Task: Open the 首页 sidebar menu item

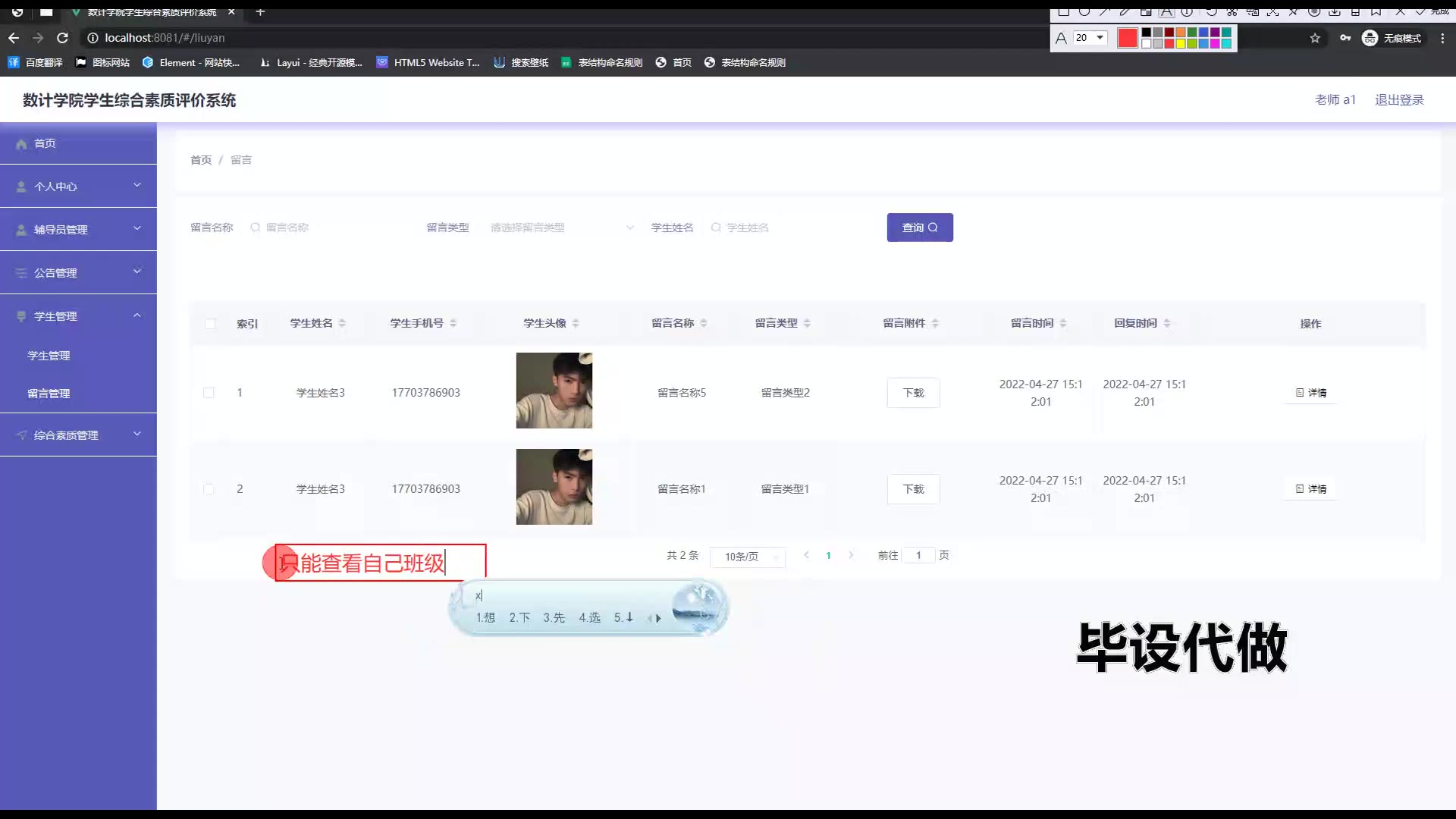Action: coord(78,143)
